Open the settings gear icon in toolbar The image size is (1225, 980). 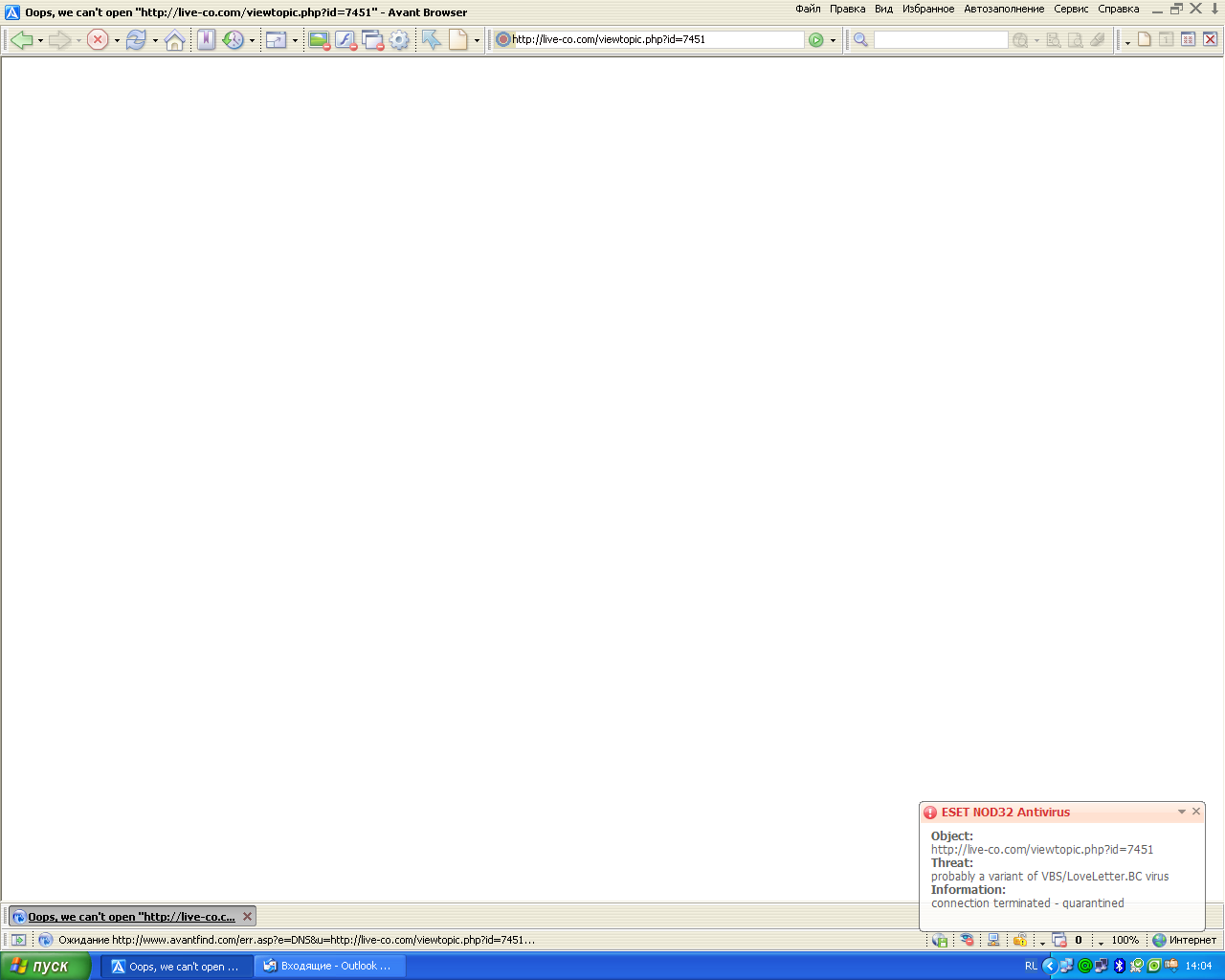coord(399,40)
